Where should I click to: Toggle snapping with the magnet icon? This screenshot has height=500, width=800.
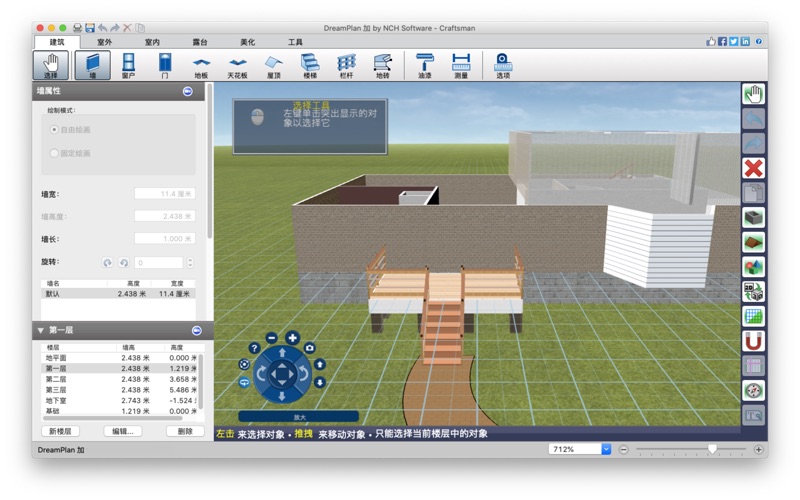click(x=753, y=341)
